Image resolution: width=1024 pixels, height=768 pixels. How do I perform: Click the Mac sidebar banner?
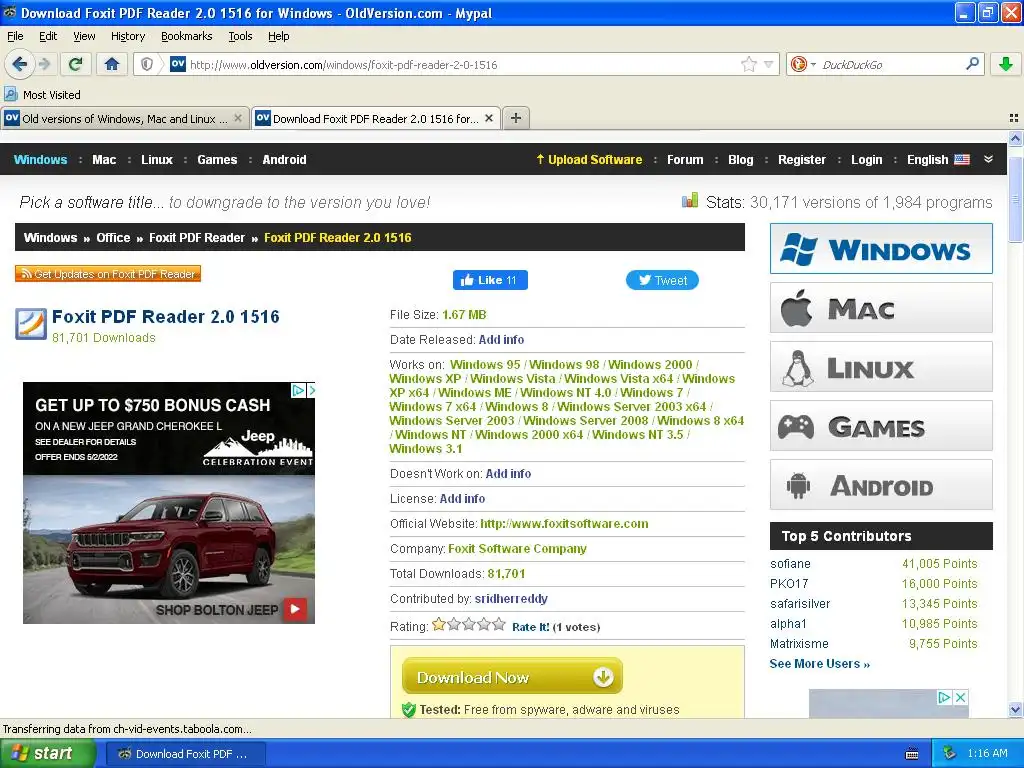coord(881,308)
